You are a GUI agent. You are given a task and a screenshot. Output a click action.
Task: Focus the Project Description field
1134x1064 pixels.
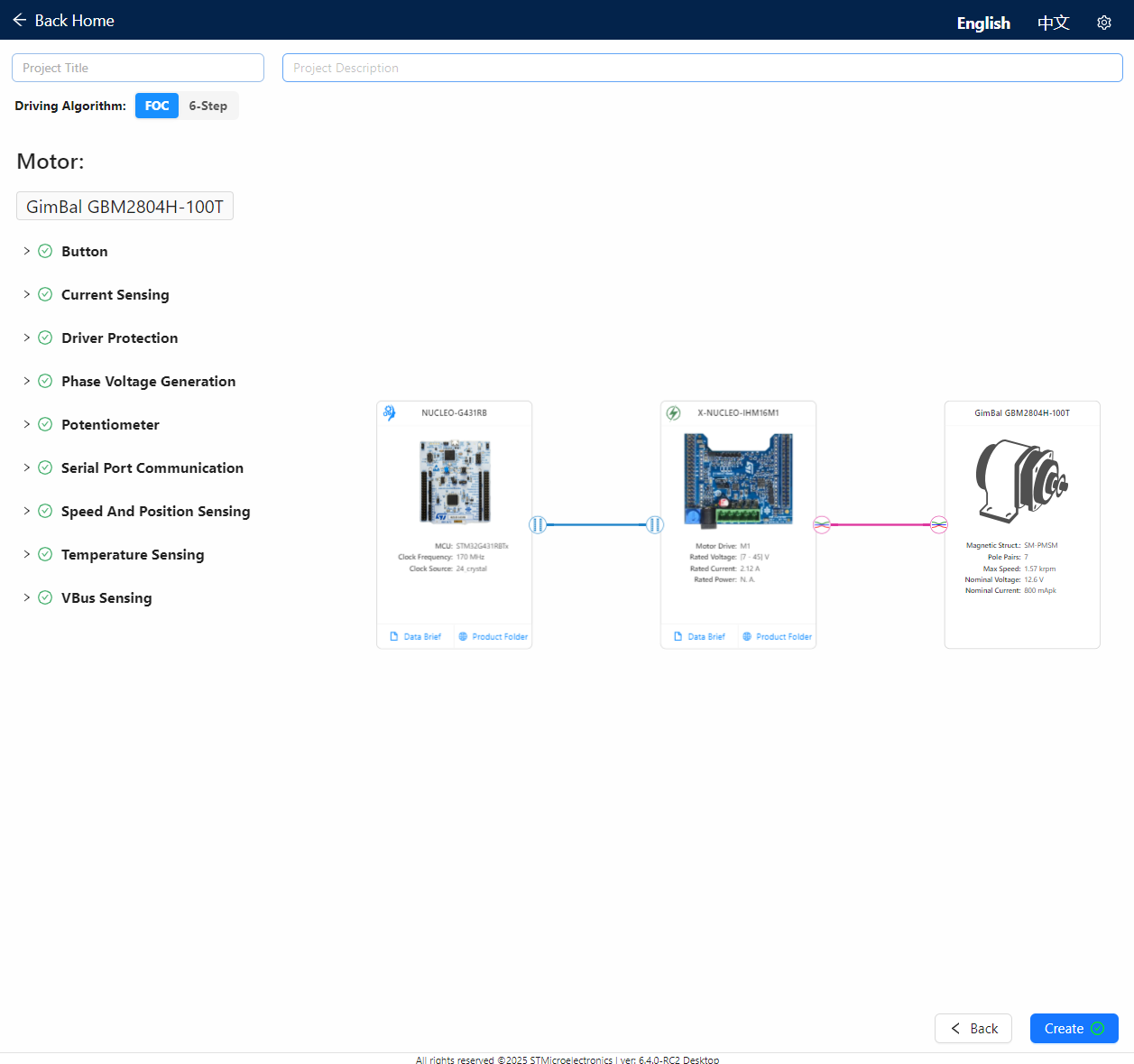coord(703,68)
